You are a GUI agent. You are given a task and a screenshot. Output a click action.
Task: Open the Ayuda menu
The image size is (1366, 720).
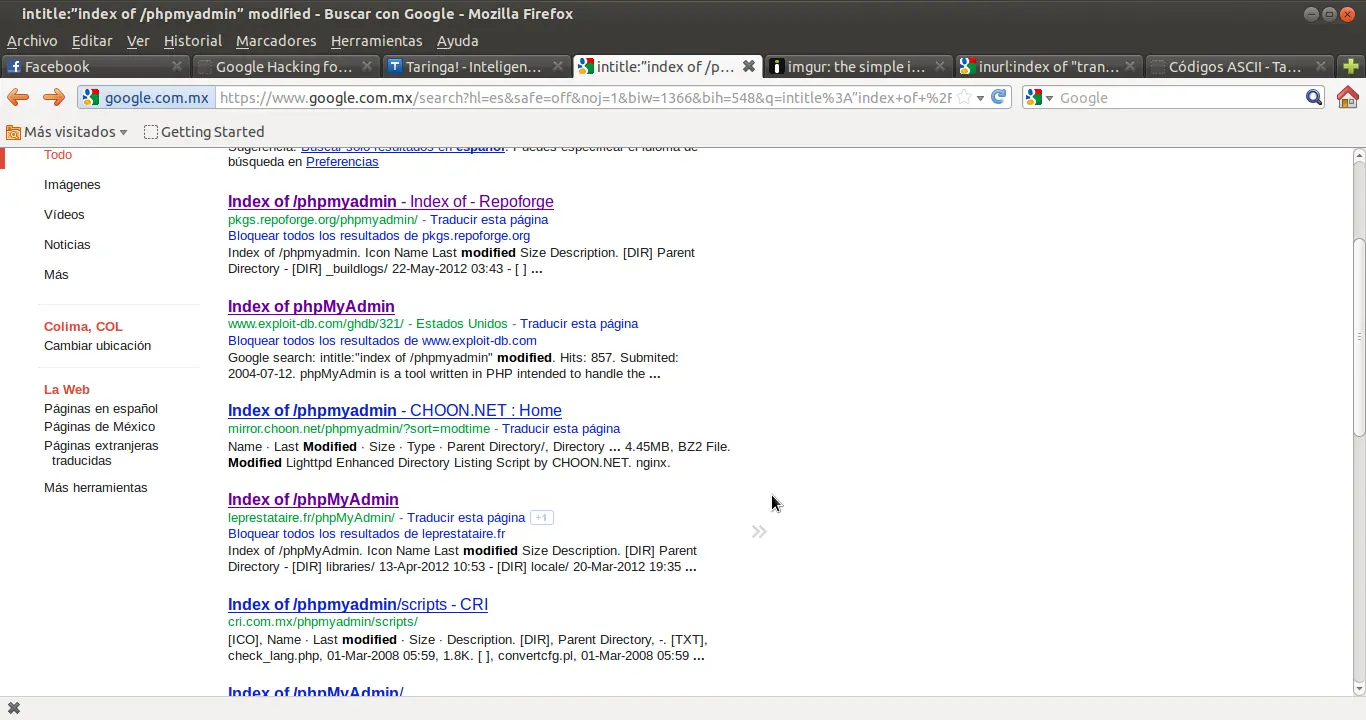[x=458, y=41]
